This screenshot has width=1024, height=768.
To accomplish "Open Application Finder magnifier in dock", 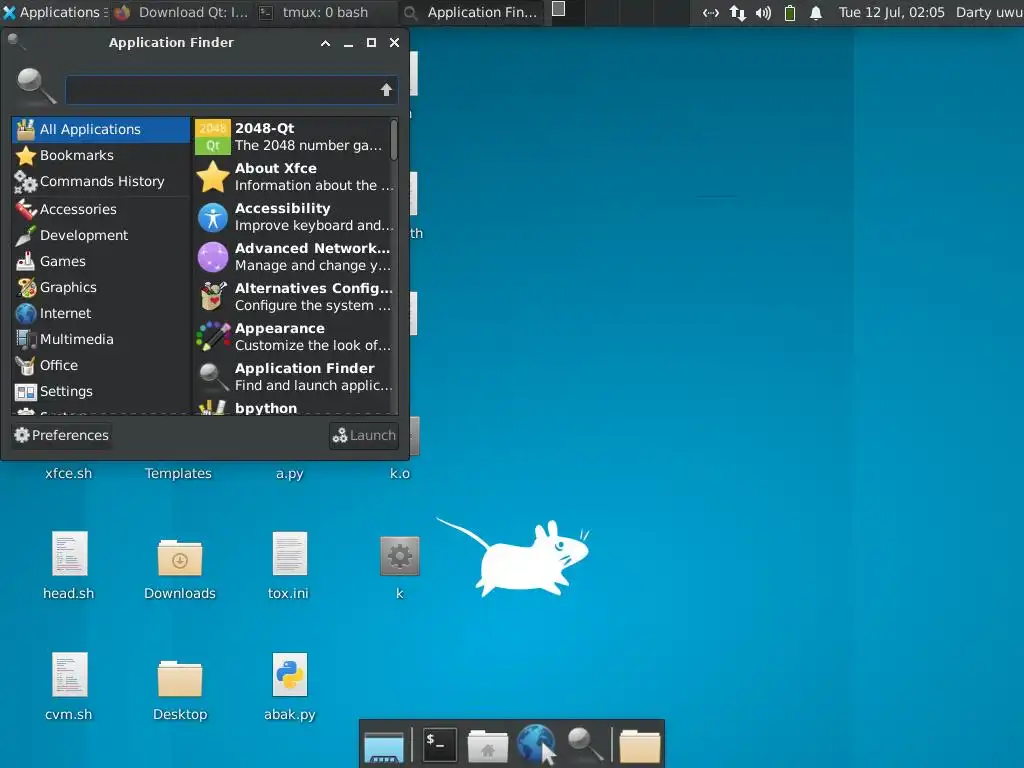I will click(584, 744).
